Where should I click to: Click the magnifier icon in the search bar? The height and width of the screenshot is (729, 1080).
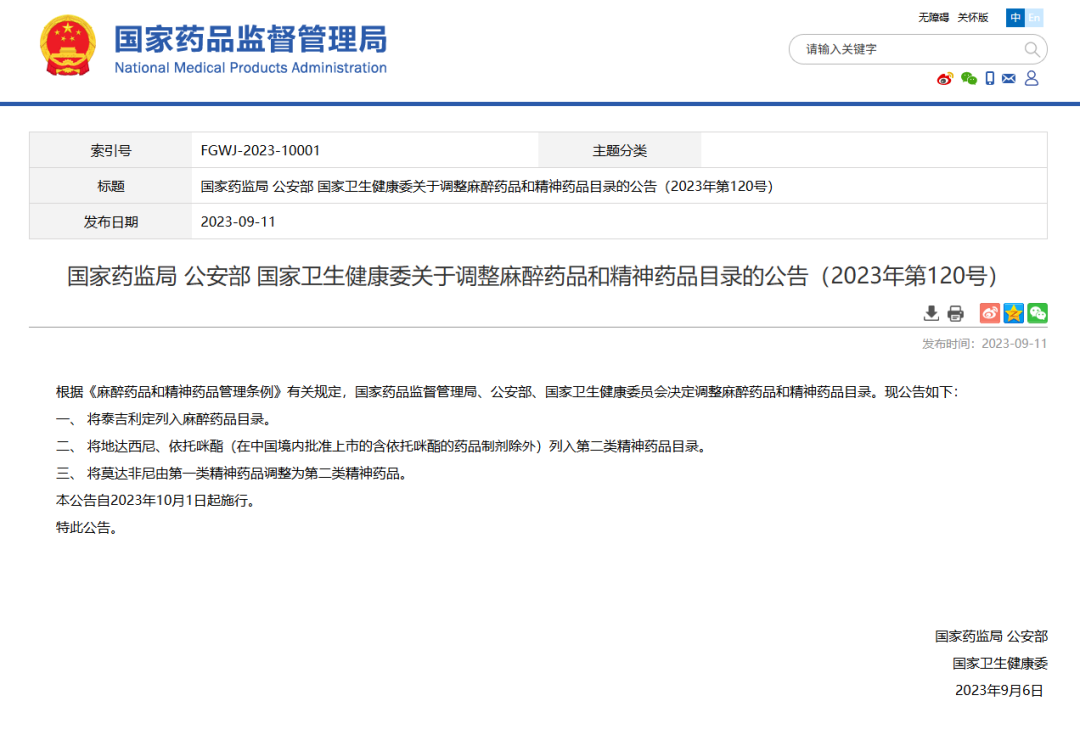(x=1032, y=49)
